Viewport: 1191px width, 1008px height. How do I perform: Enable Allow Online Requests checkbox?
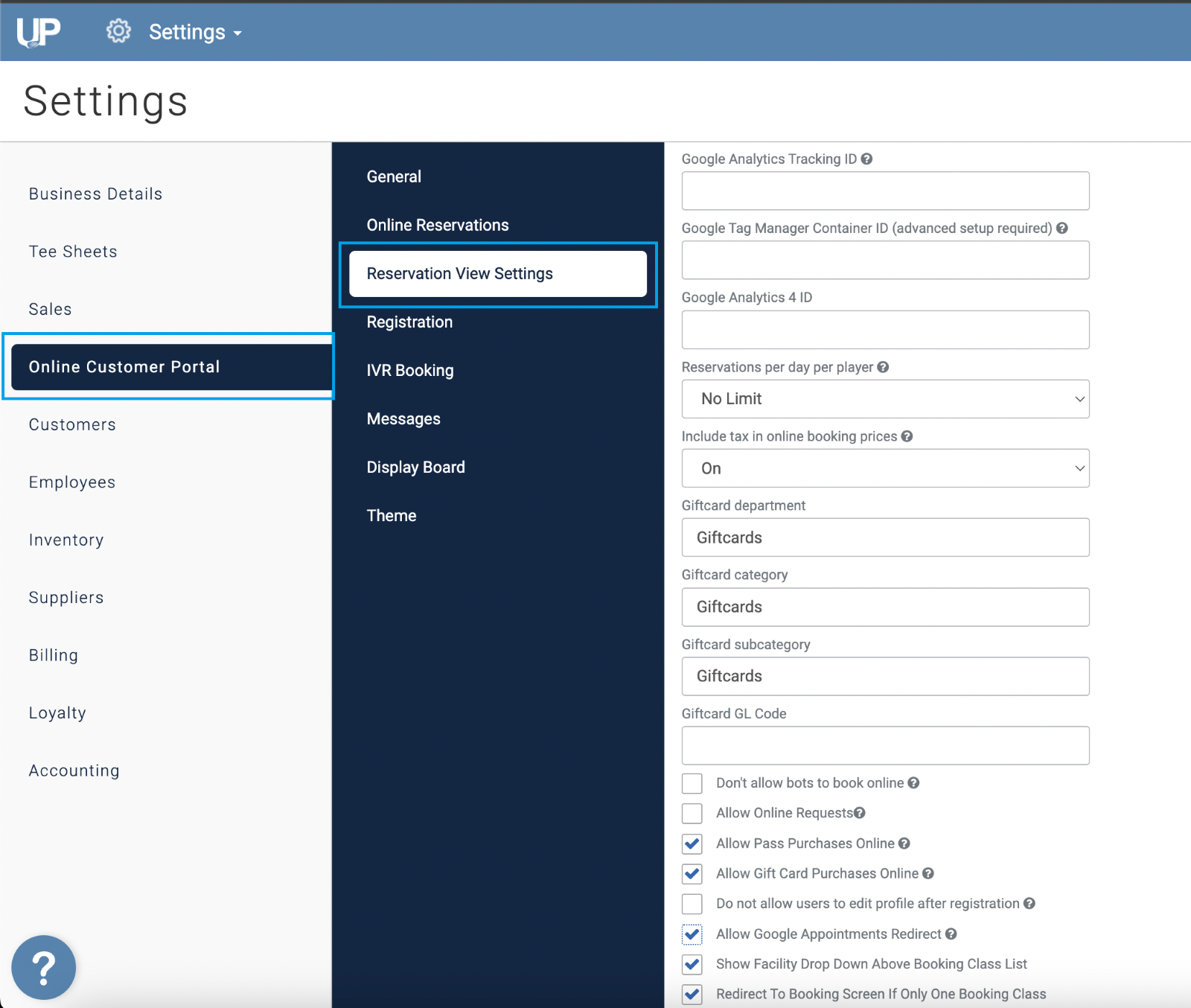tap(692, 813)
